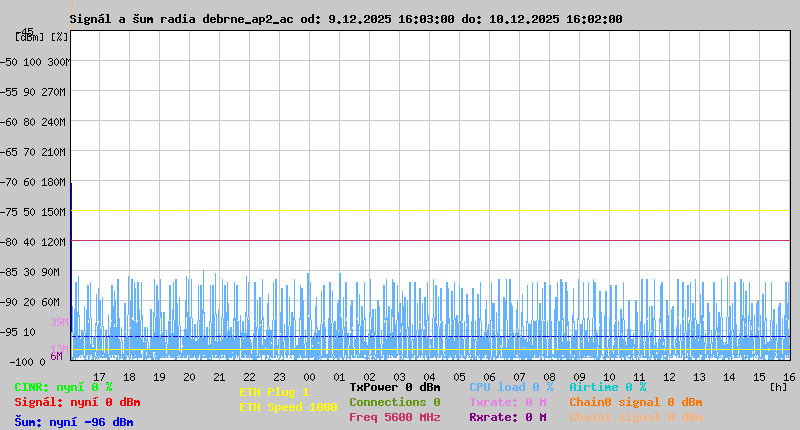This screenshot has height=430, width=800.
Task: Click the red Signál legend entry
Action: point(77,402)
